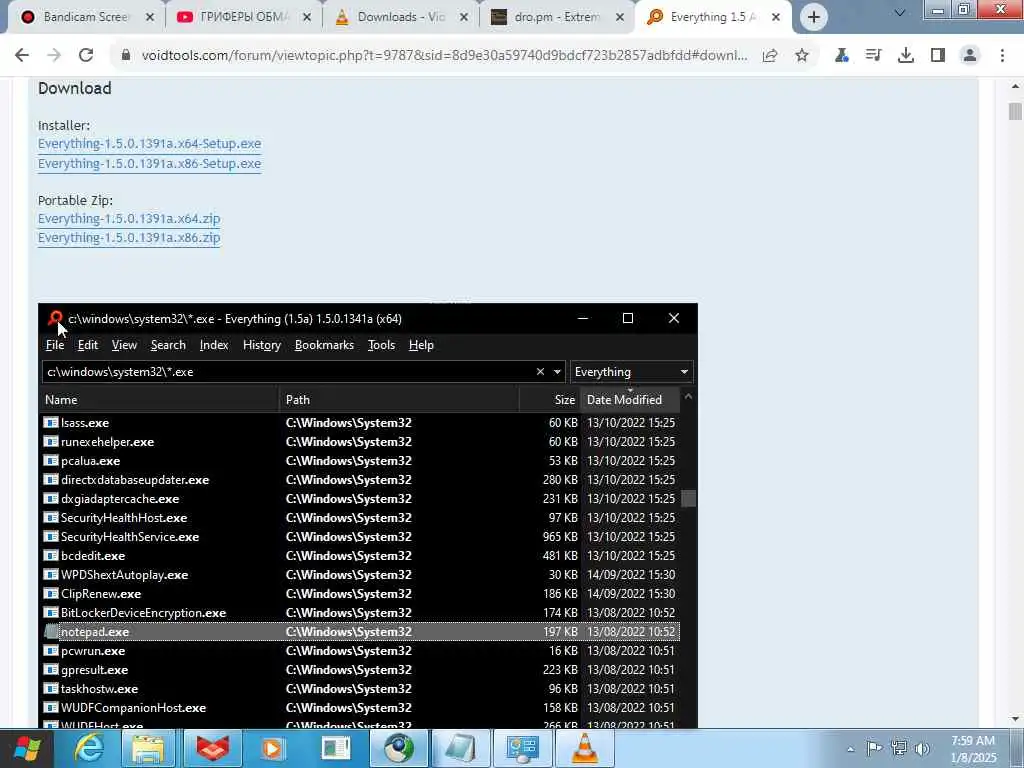Open the media controls toolbar icon
The height and width of the screenshot is (768, 1024).
[x=874, y=56]
